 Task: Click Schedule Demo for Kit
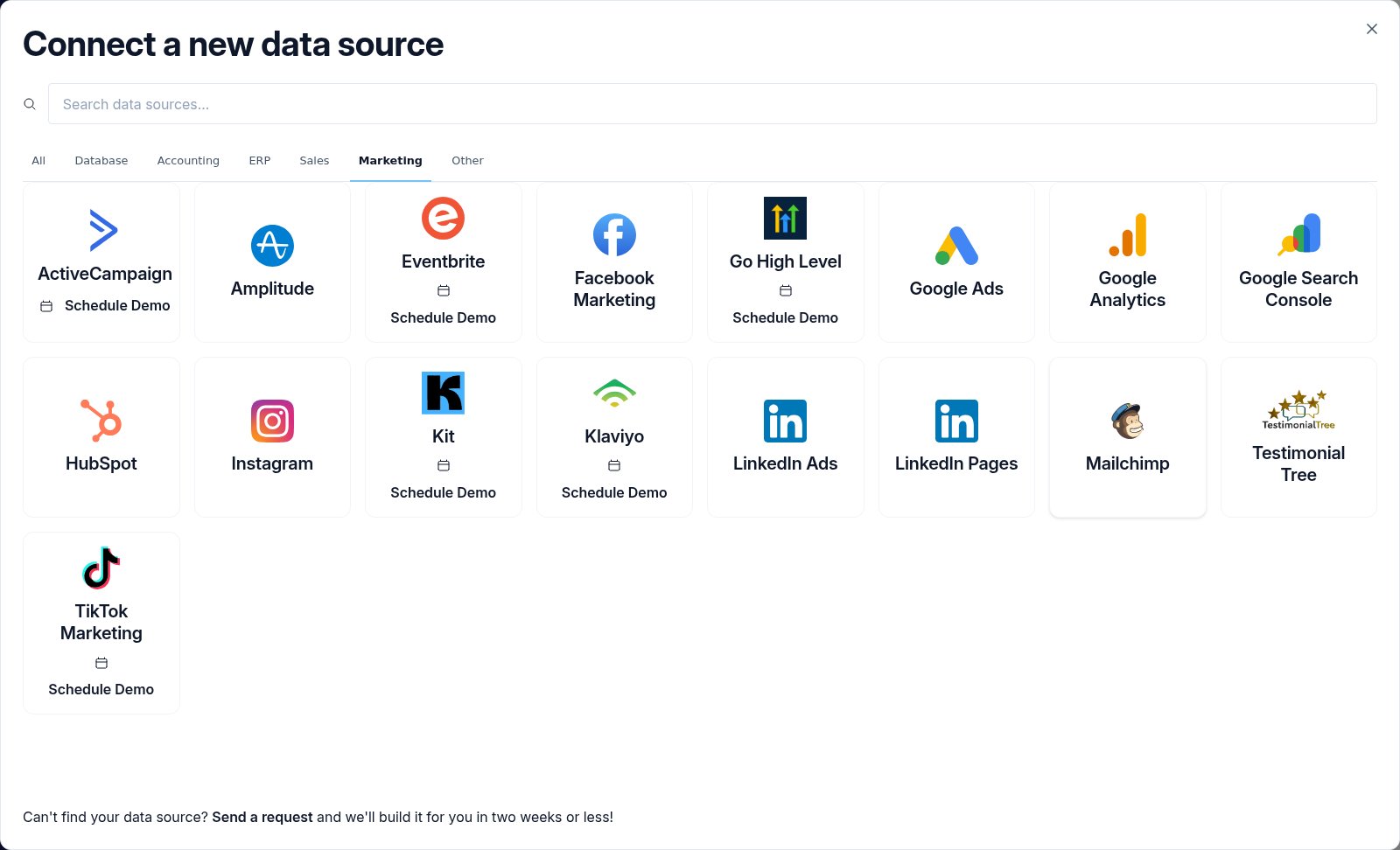click(x=443, y=492)
